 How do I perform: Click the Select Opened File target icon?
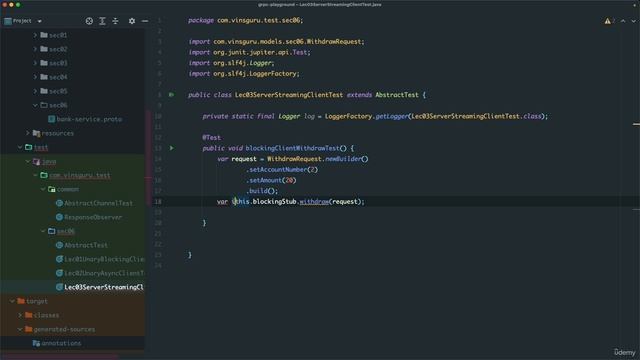point(89,21)
